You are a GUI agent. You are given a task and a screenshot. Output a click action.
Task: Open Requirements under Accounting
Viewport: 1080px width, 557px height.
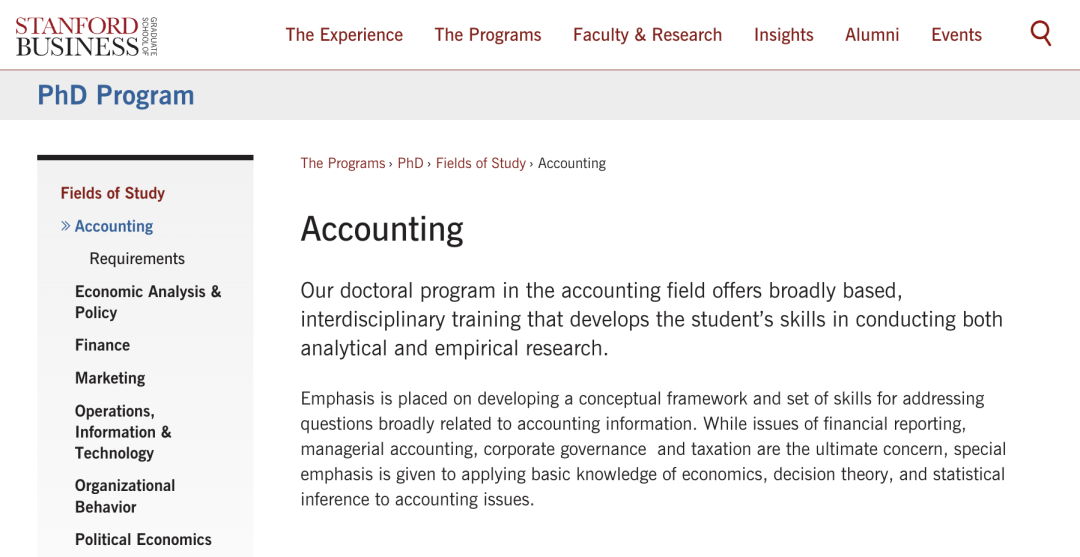137,259
